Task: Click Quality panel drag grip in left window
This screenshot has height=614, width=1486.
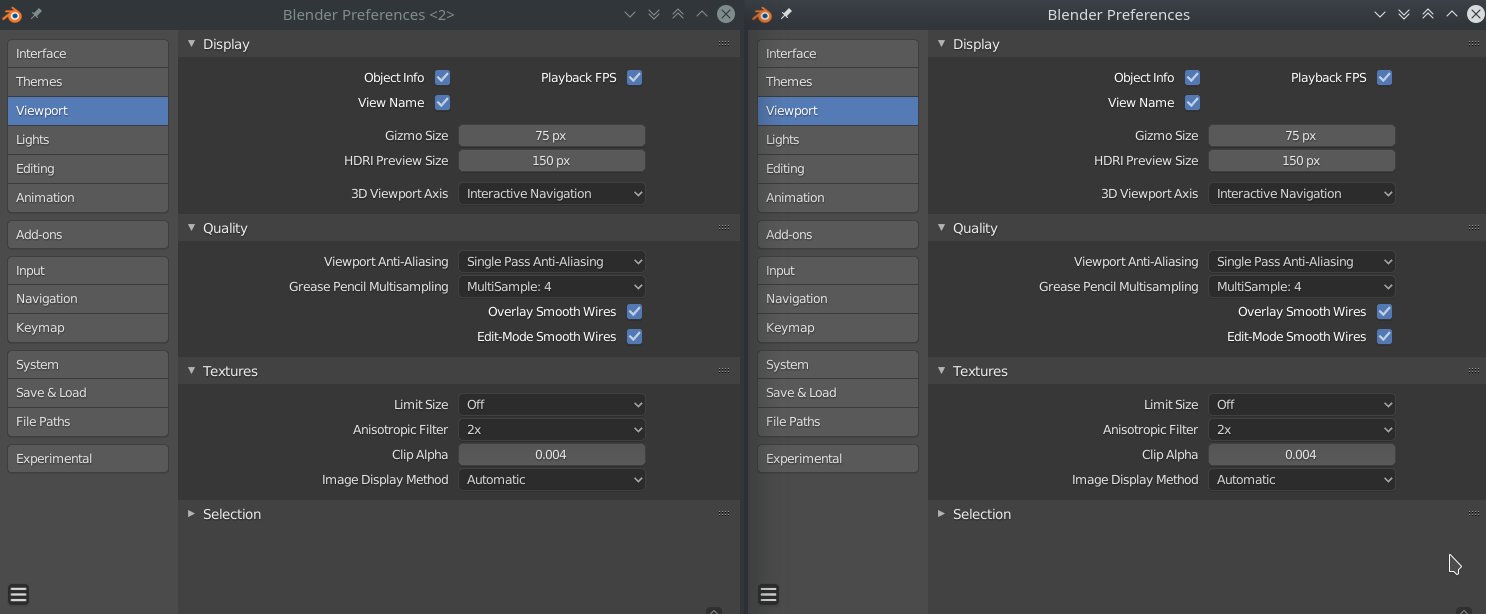Action: pyautogui.click(x=724, y=228)
